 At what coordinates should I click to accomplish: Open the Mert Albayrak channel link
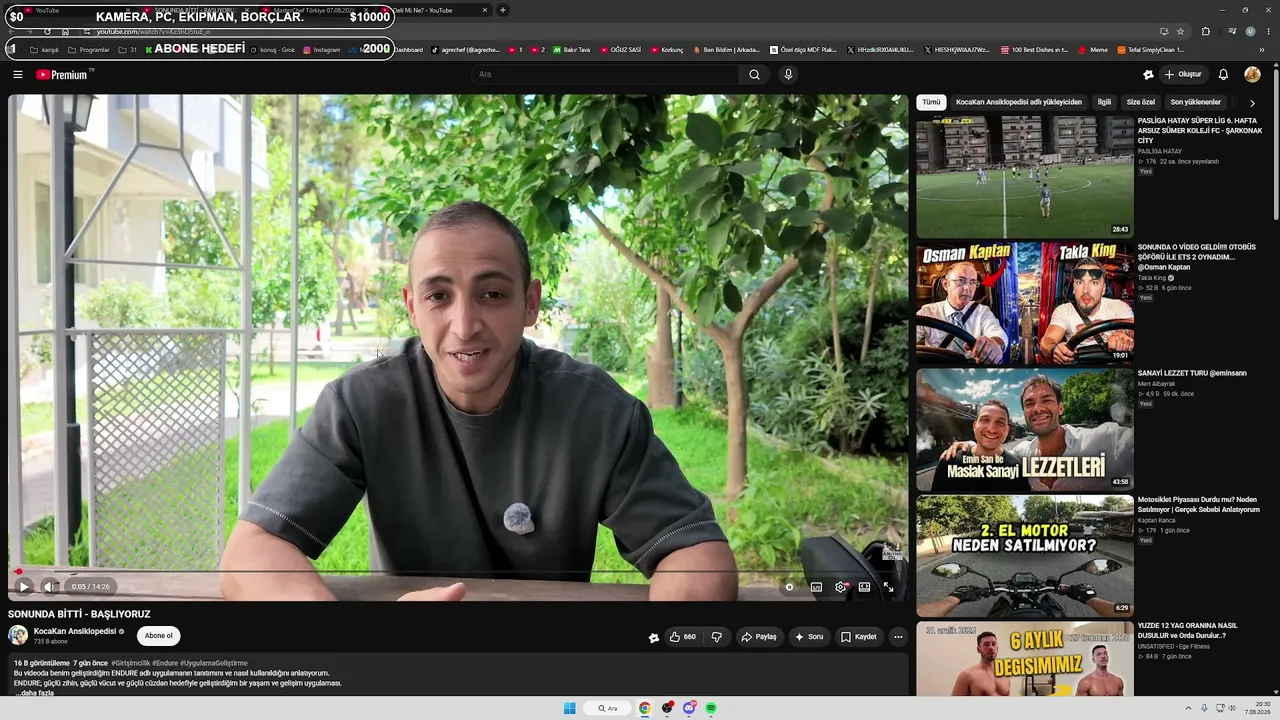1157,384
